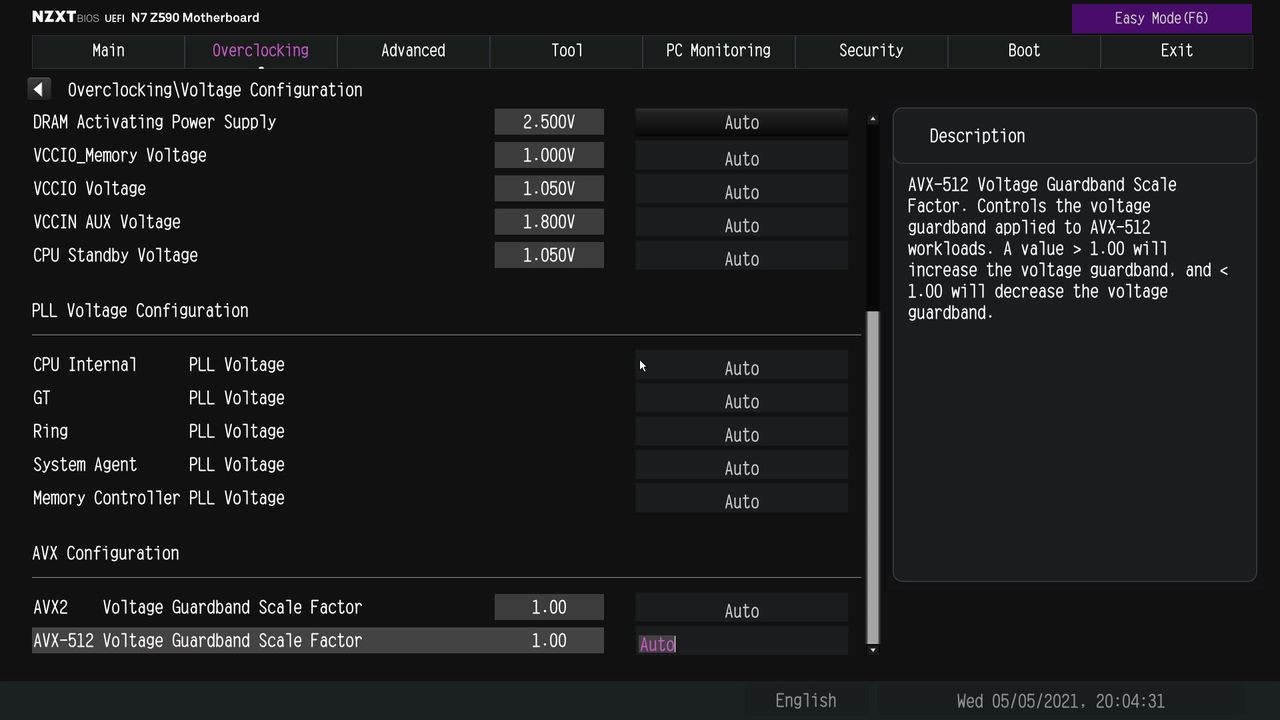Image resolution: width=1280 pixels, height=720 pixels.
Task: Go back using the left arrow icon
Action: [x=38, y=89]
